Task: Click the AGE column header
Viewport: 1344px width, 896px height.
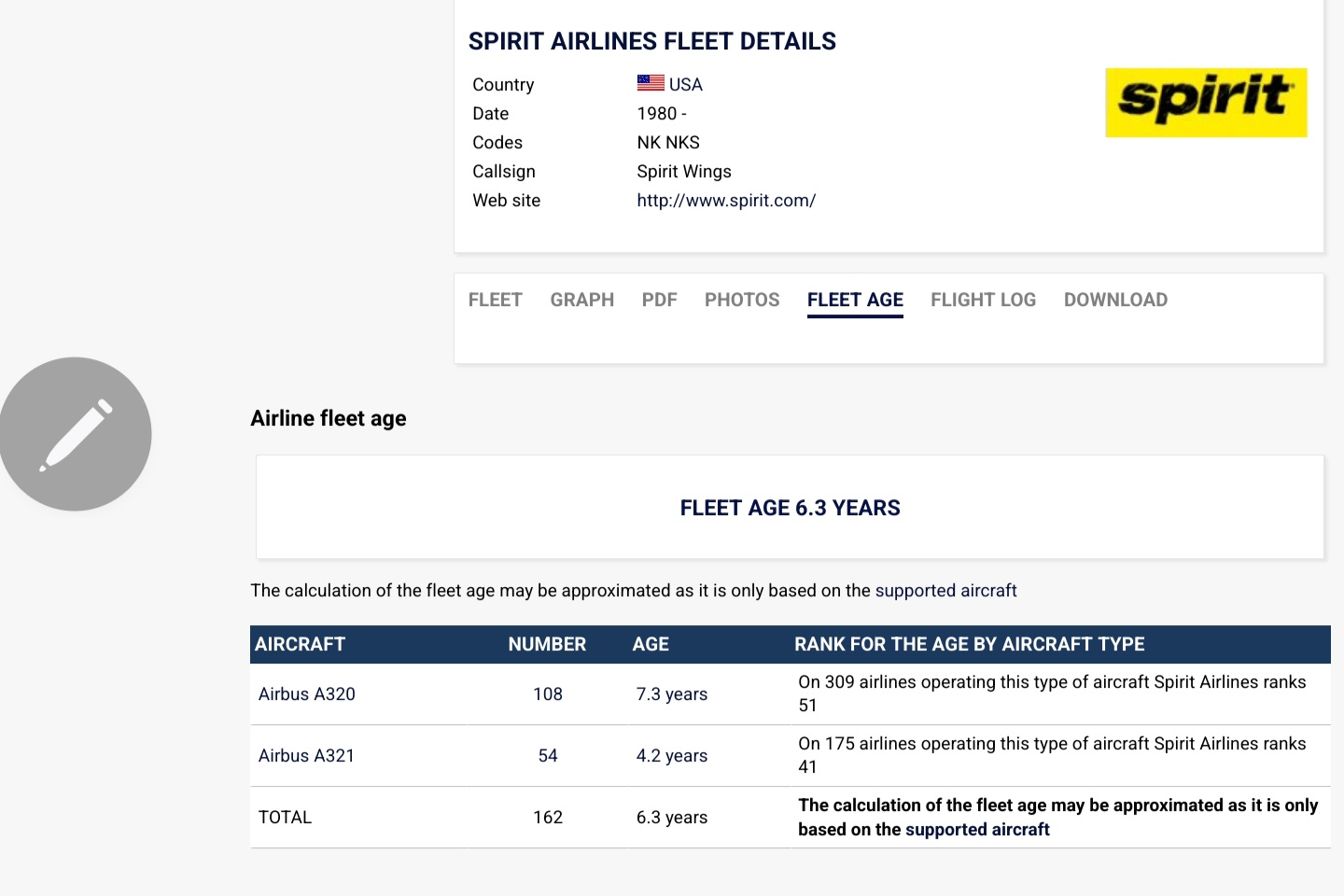Action: tap(651, 644)
